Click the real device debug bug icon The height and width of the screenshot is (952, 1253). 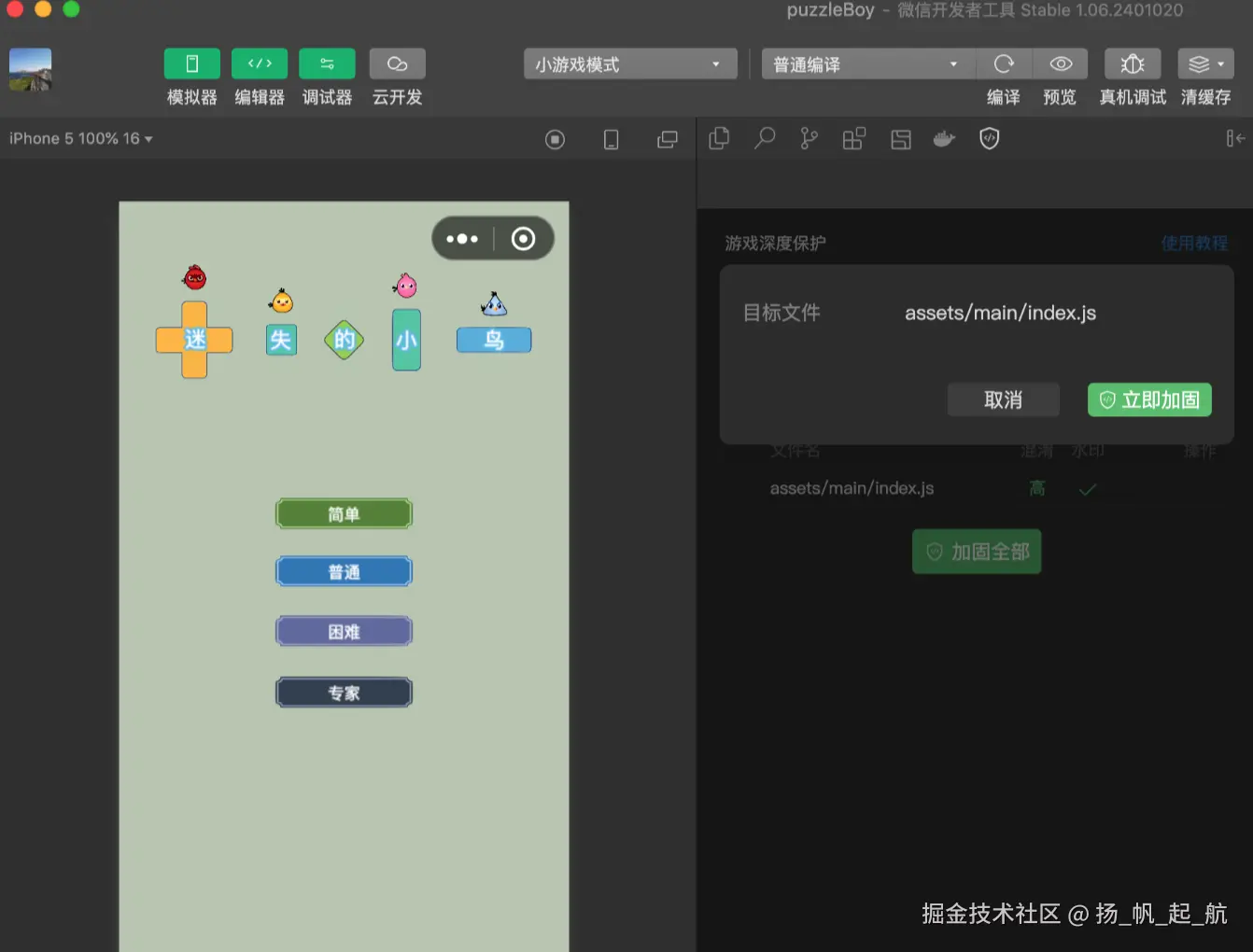point(1133,63)
